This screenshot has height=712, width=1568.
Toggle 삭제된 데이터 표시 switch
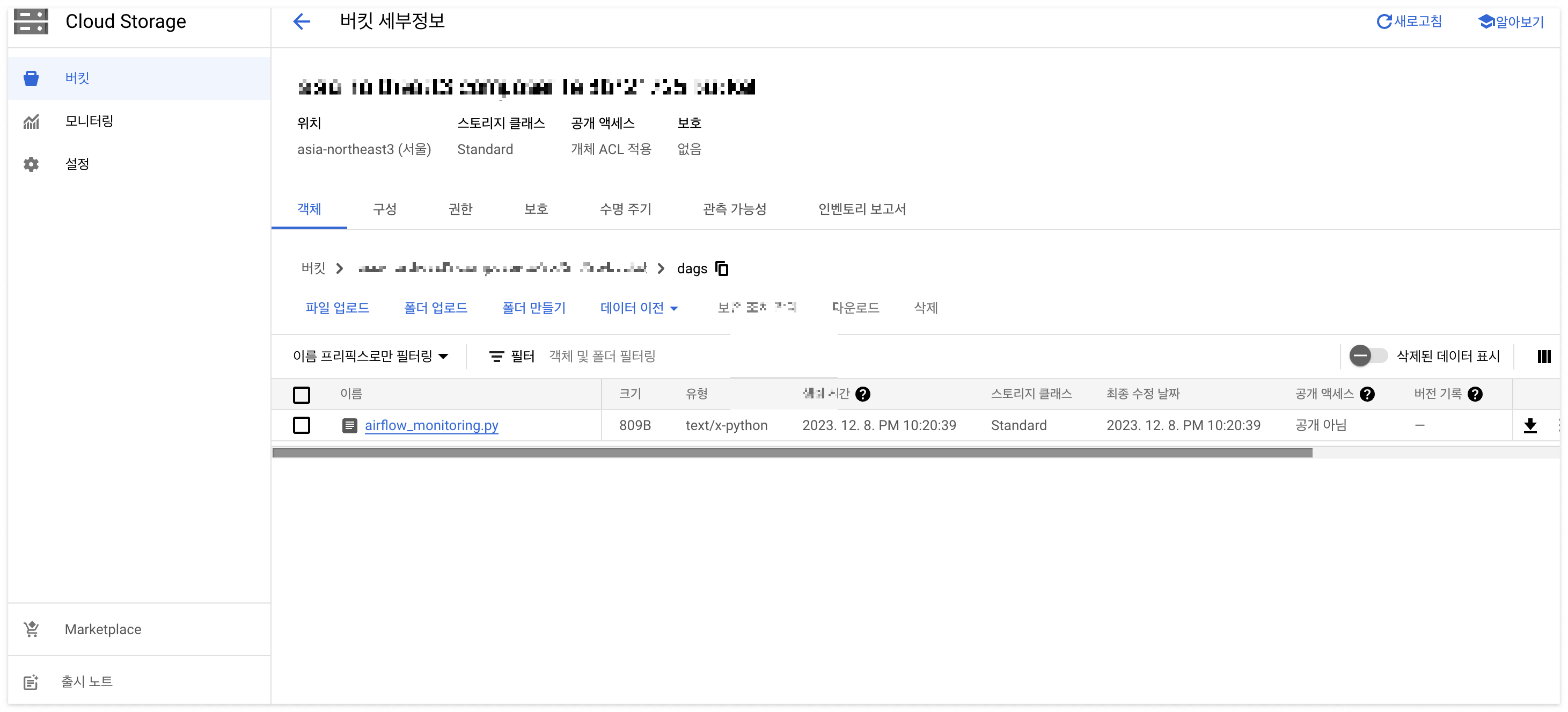point(1367,355)
